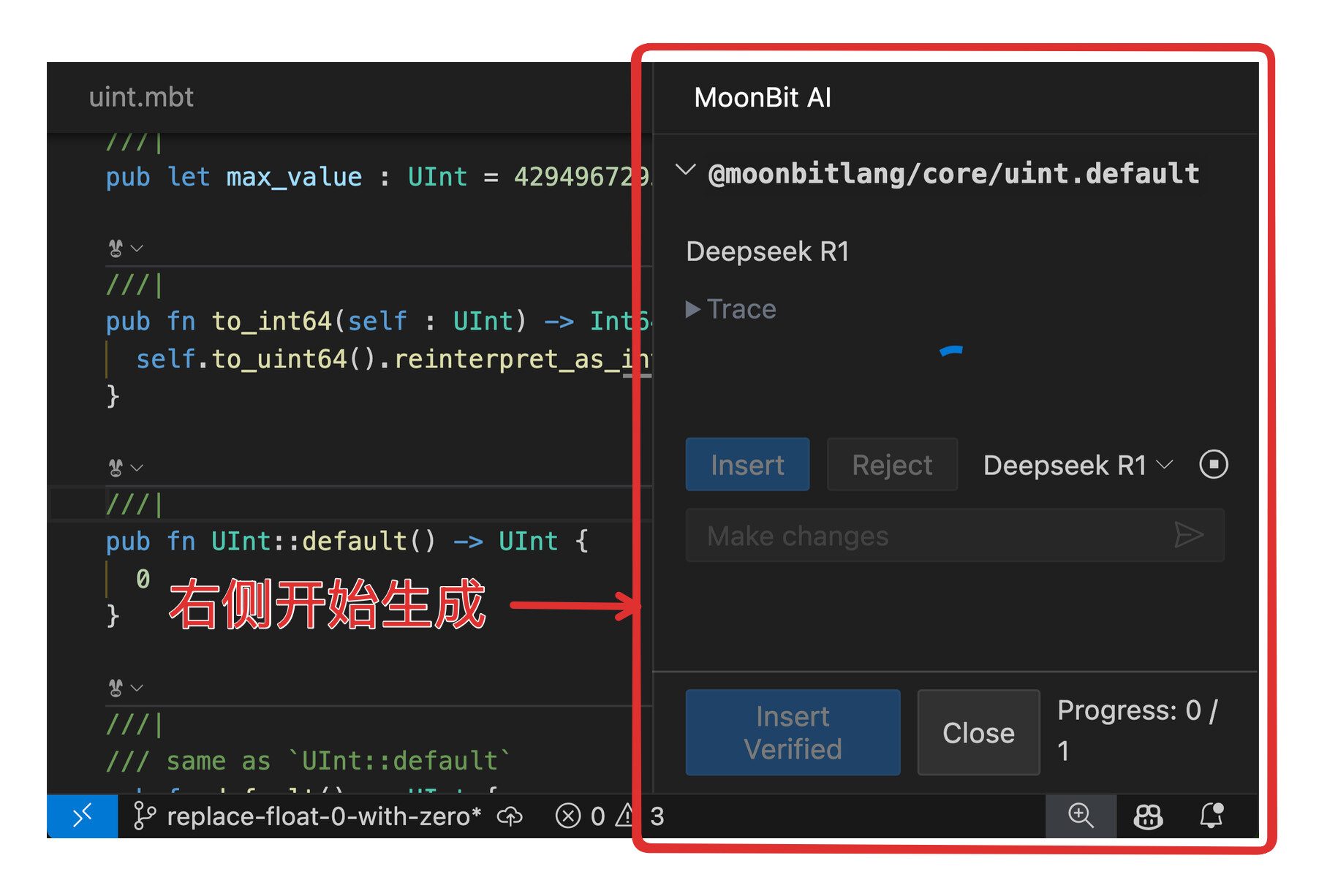The height and width of the screenshot is (896, 1319).
Task: Click the Progress: 0 / 1 indicator
Action: click(x=1138, y=730)
